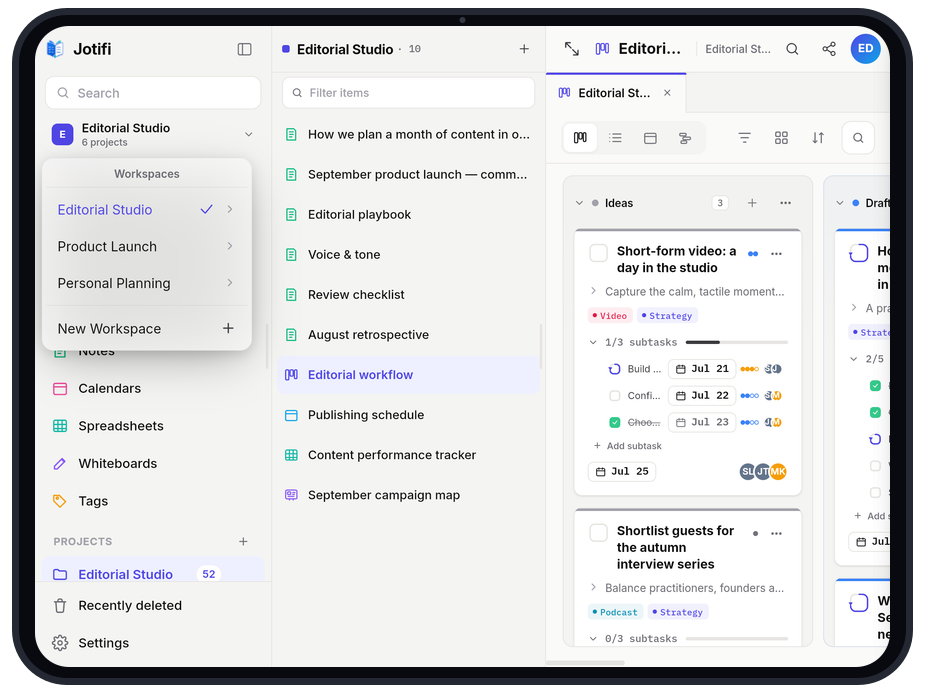
Task: Create workspace via New Workspace plus icon
Action: (x=228, y=328)
